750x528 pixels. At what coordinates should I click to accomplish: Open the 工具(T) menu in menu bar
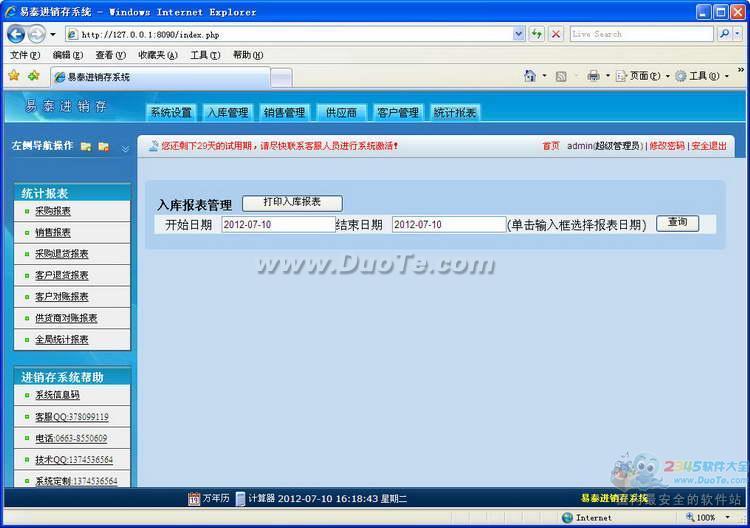pos(205,55)
